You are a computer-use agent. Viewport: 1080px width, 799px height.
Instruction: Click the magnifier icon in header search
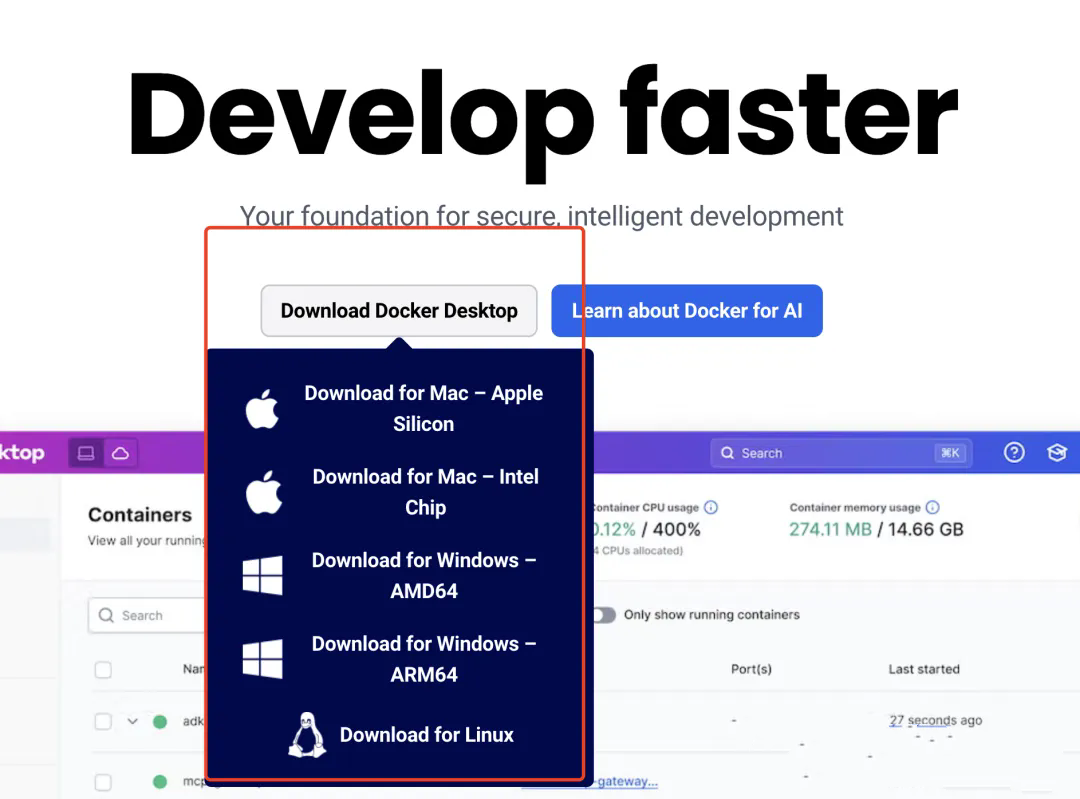click(x=727, y=453)
